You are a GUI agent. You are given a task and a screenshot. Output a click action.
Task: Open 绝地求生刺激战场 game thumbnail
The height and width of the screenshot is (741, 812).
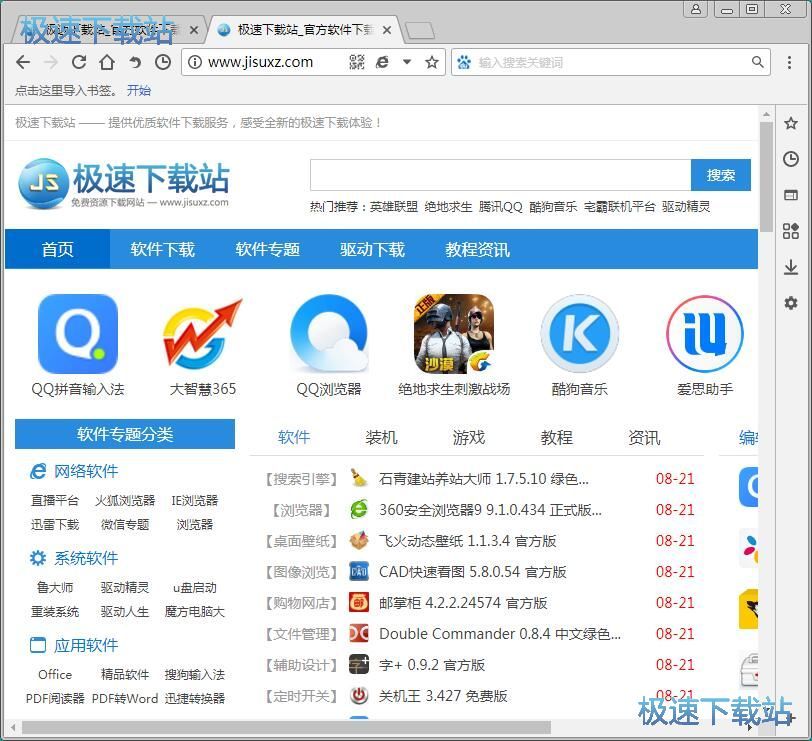(454, 334)
